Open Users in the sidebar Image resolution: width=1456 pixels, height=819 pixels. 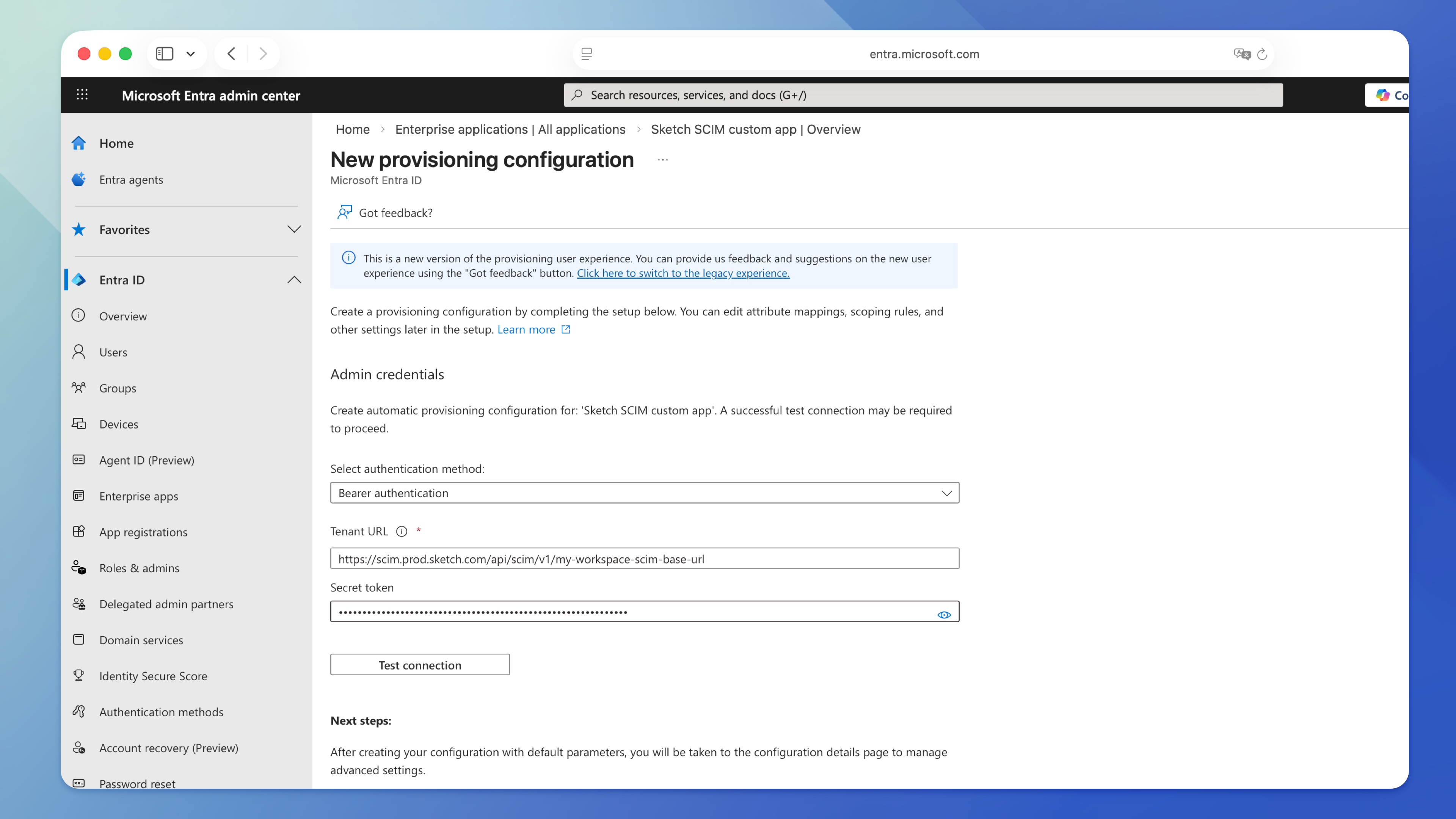coord(113,352)
